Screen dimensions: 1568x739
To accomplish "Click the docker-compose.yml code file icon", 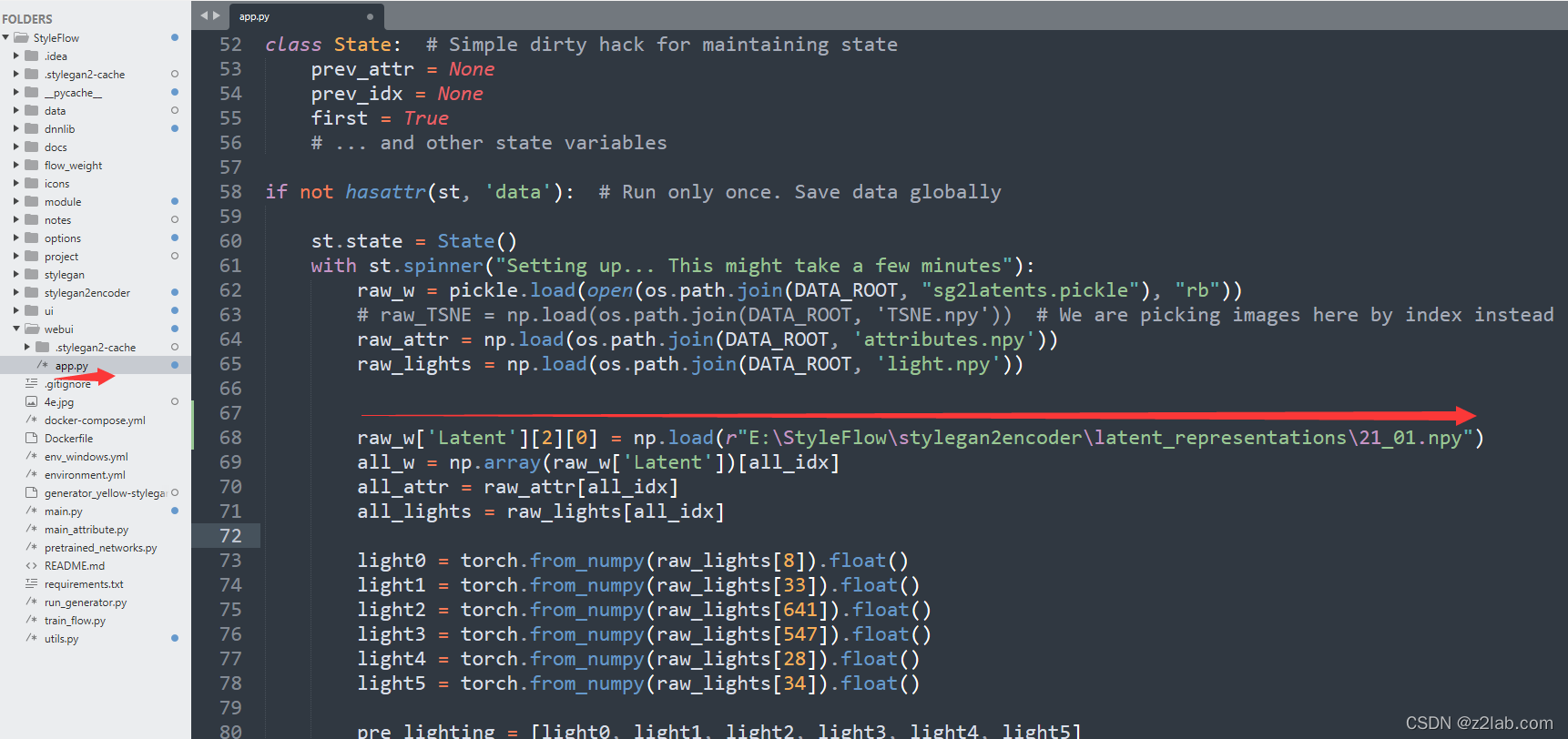I will (x=32, y=420).
